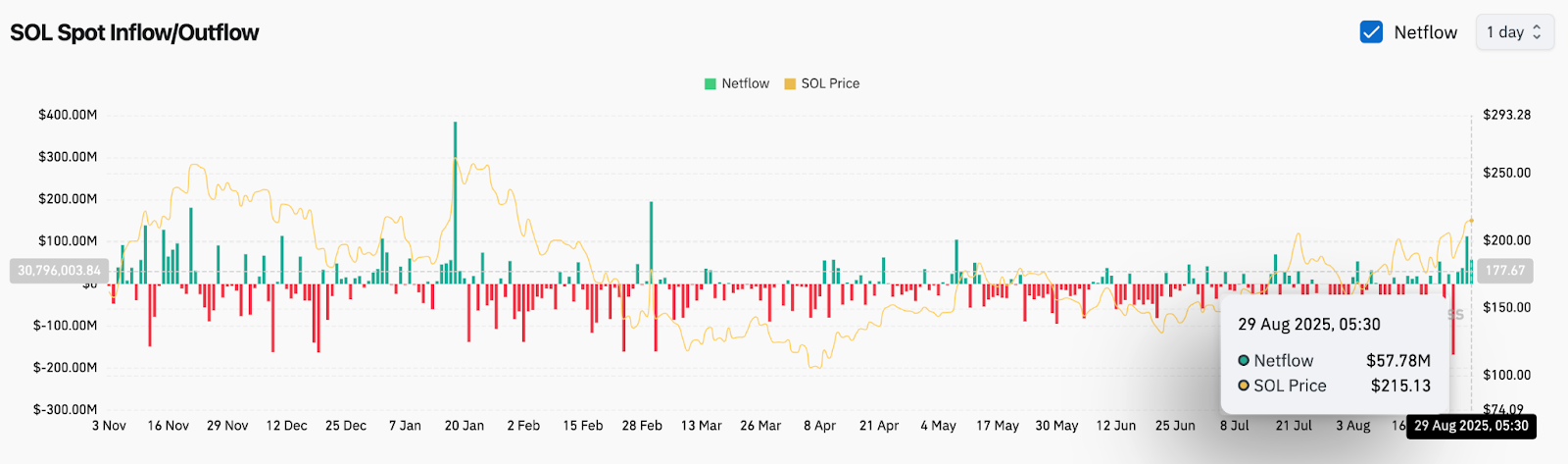
Task: Toggle SOL Price series via legend label
Action: point(830,83)
